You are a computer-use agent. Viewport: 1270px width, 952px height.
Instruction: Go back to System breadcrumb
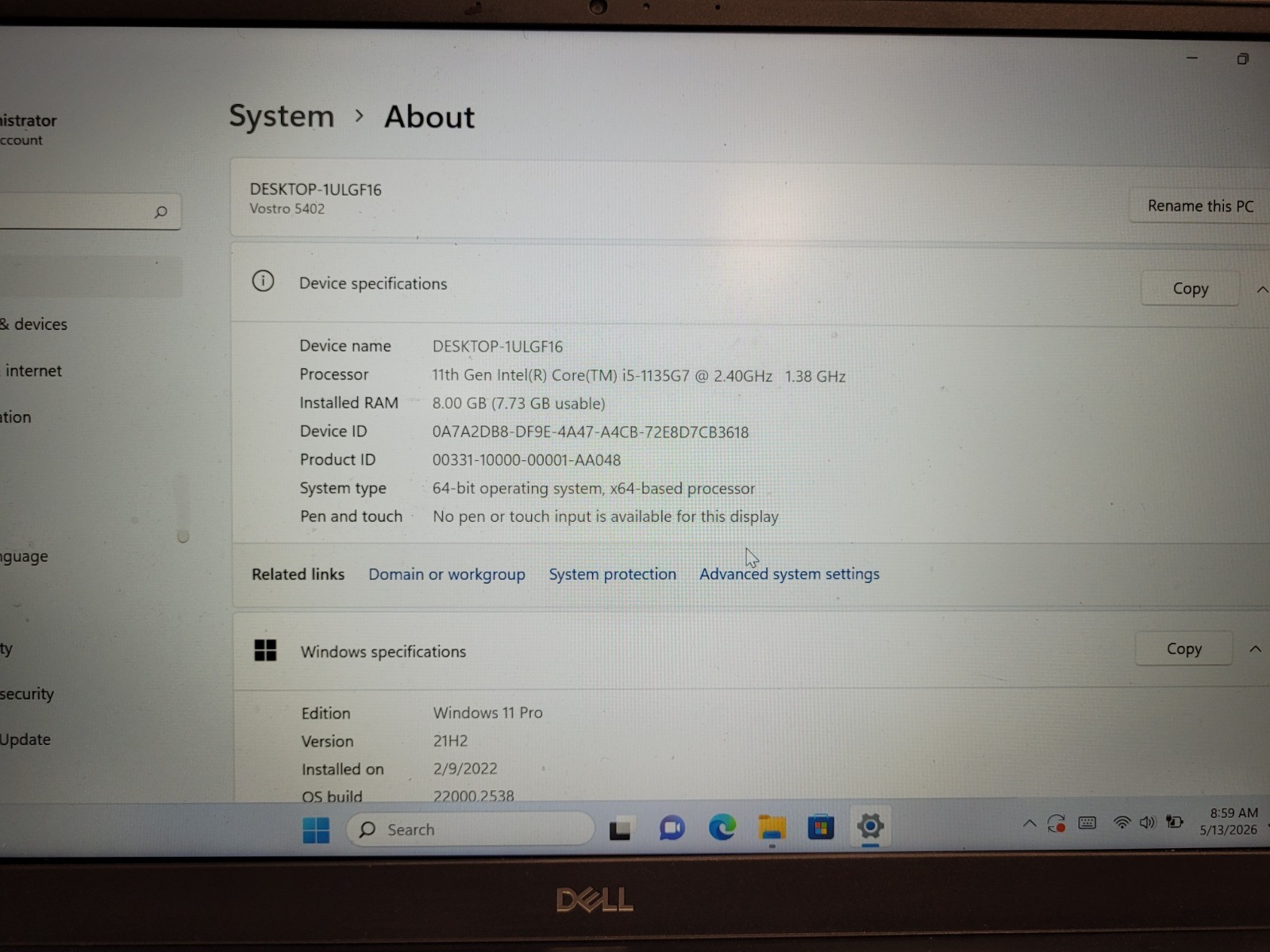coord(282,117)
